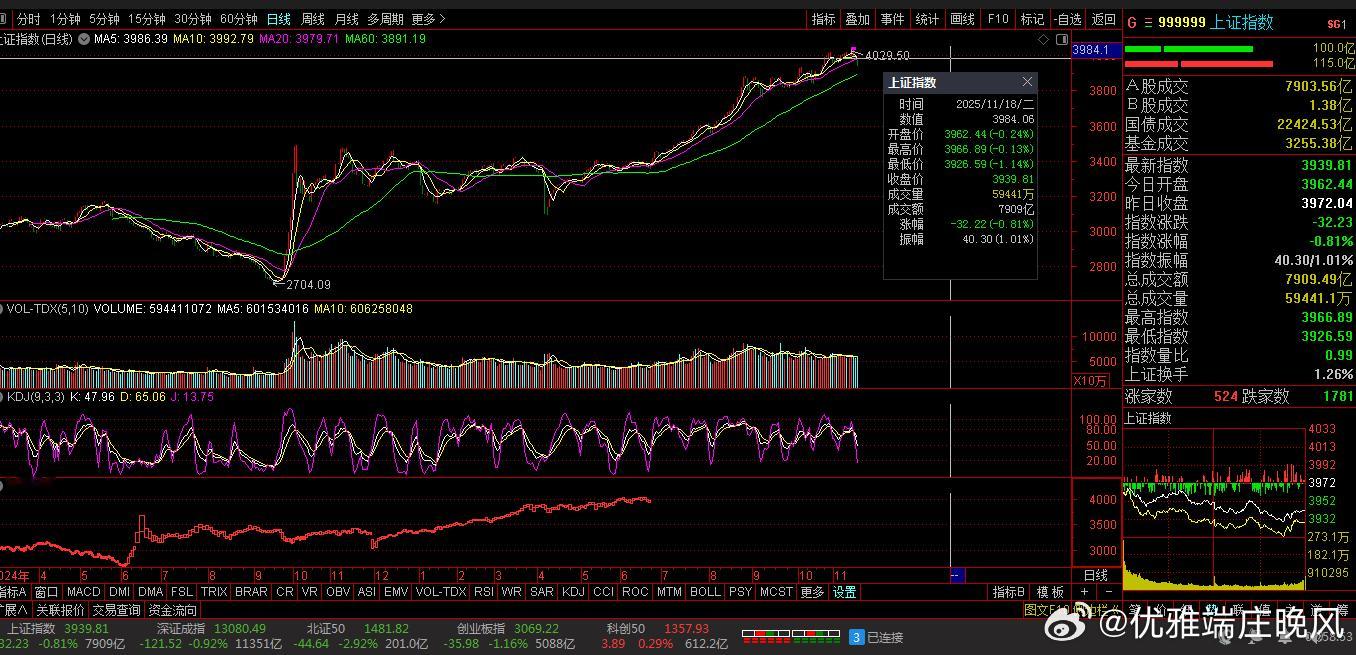
Task: Open the 叠加 overlay option
Action: (x=857, y=19)
